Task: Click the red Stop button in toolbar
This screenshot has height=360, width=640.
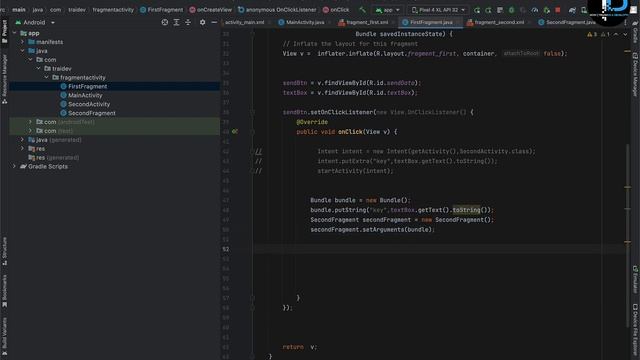Action: click(558, 10)
